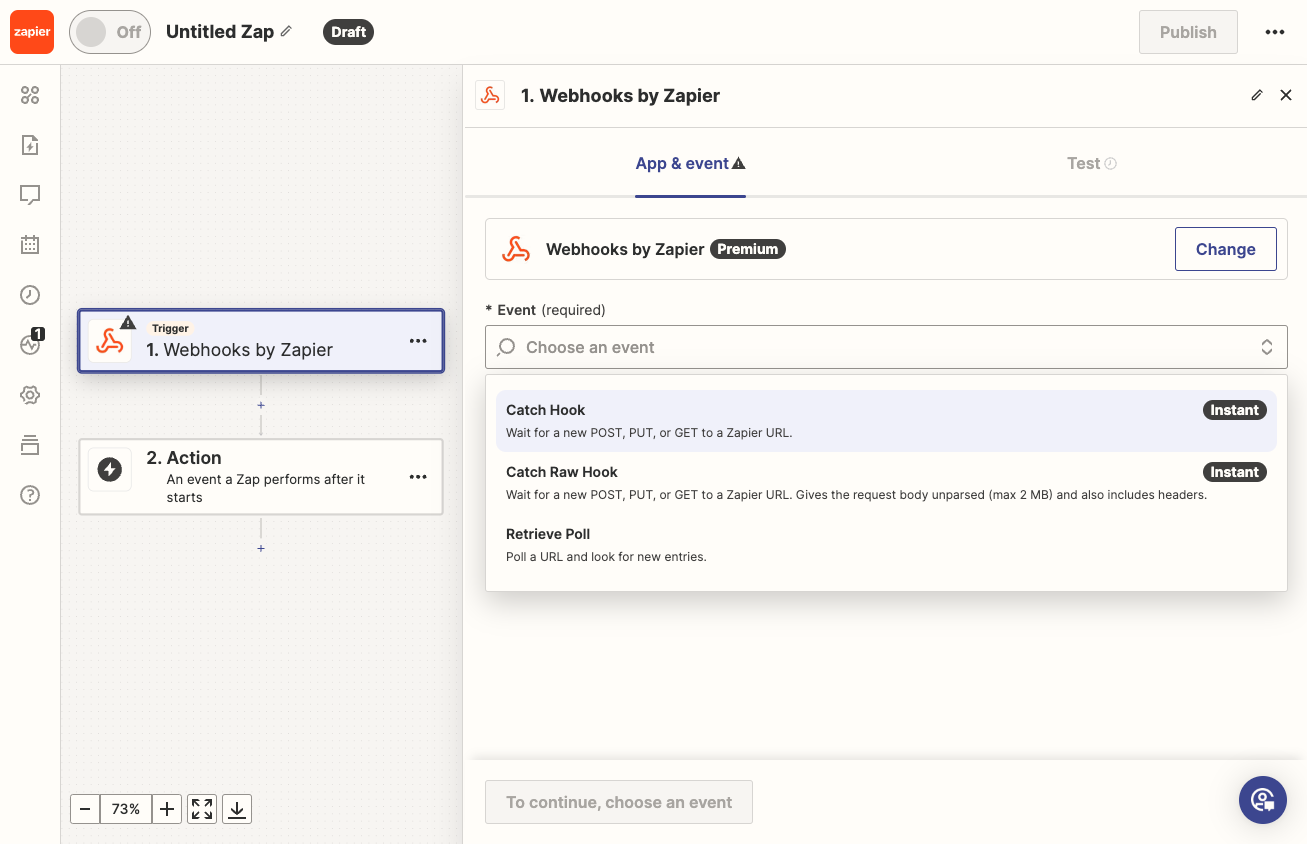Click To continue, choose an event button

[619, 802]
